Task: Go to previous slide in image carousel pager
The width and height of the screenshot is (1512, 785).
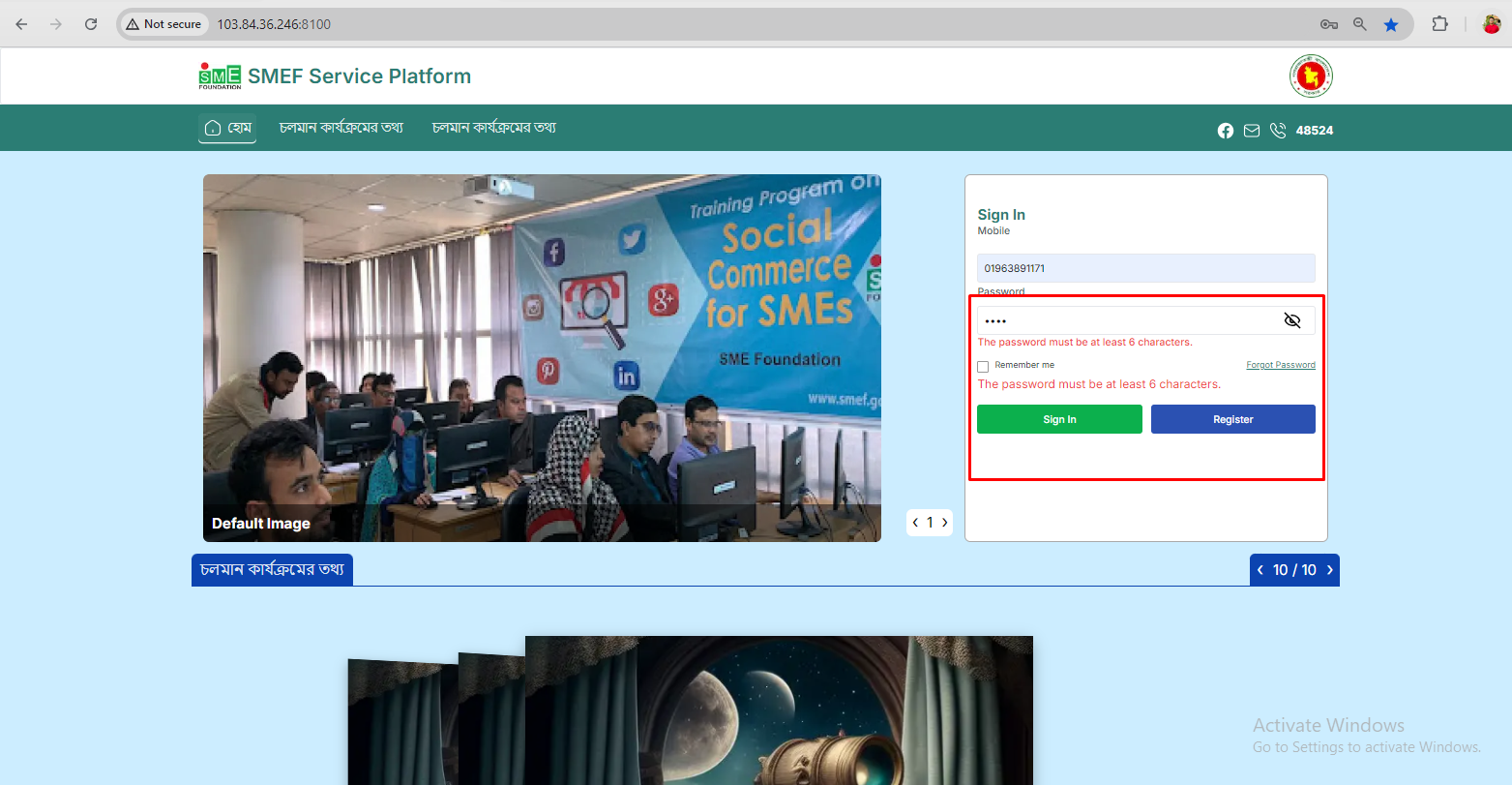Action: tap(915, 523)
